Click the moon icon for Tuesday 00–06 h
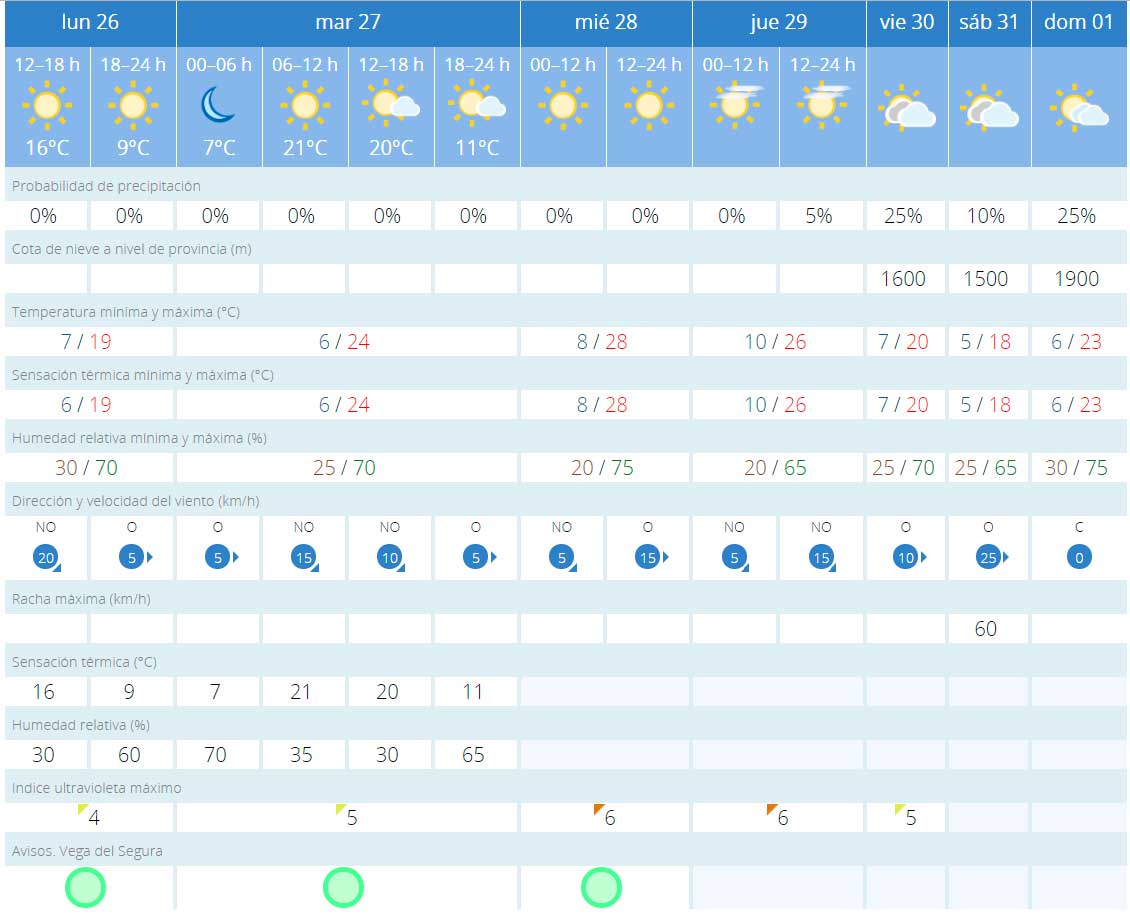This screenshot has height=916, width=1130. point(218,104)
